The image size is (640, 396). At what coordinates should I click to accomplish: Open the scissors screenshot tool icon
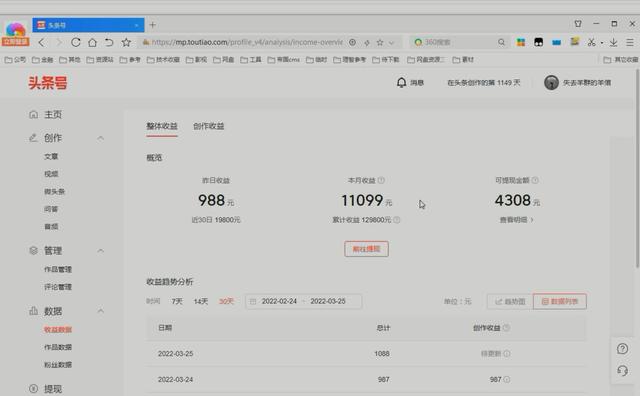point(591,42)
